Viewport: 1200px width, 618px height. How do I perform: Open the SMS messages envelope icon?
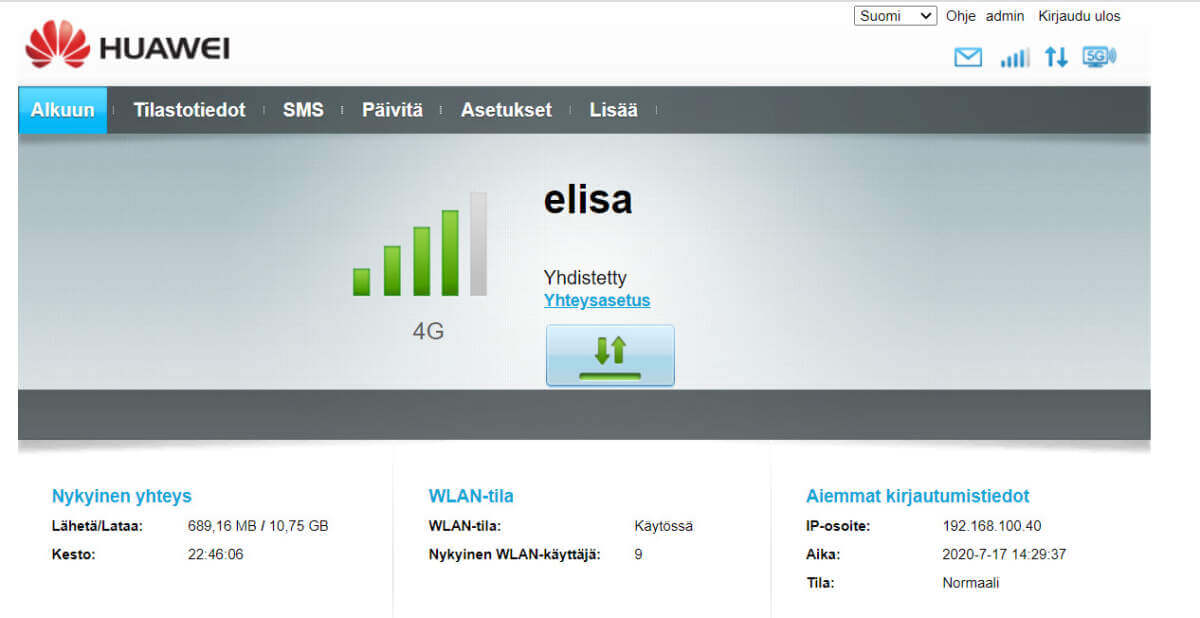(x=968, y=58)
